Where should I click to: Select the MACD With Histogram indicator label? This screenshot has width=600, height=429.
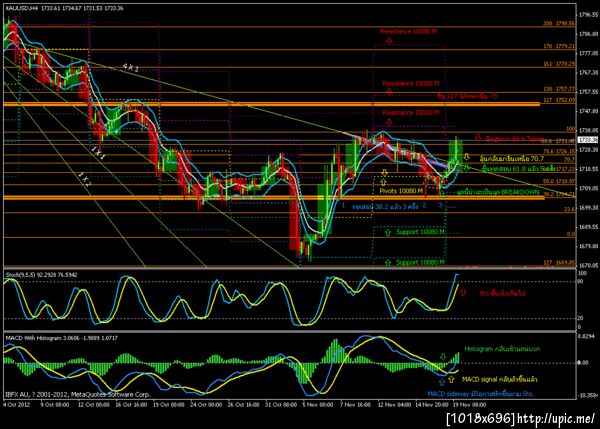tap(62, 338)
